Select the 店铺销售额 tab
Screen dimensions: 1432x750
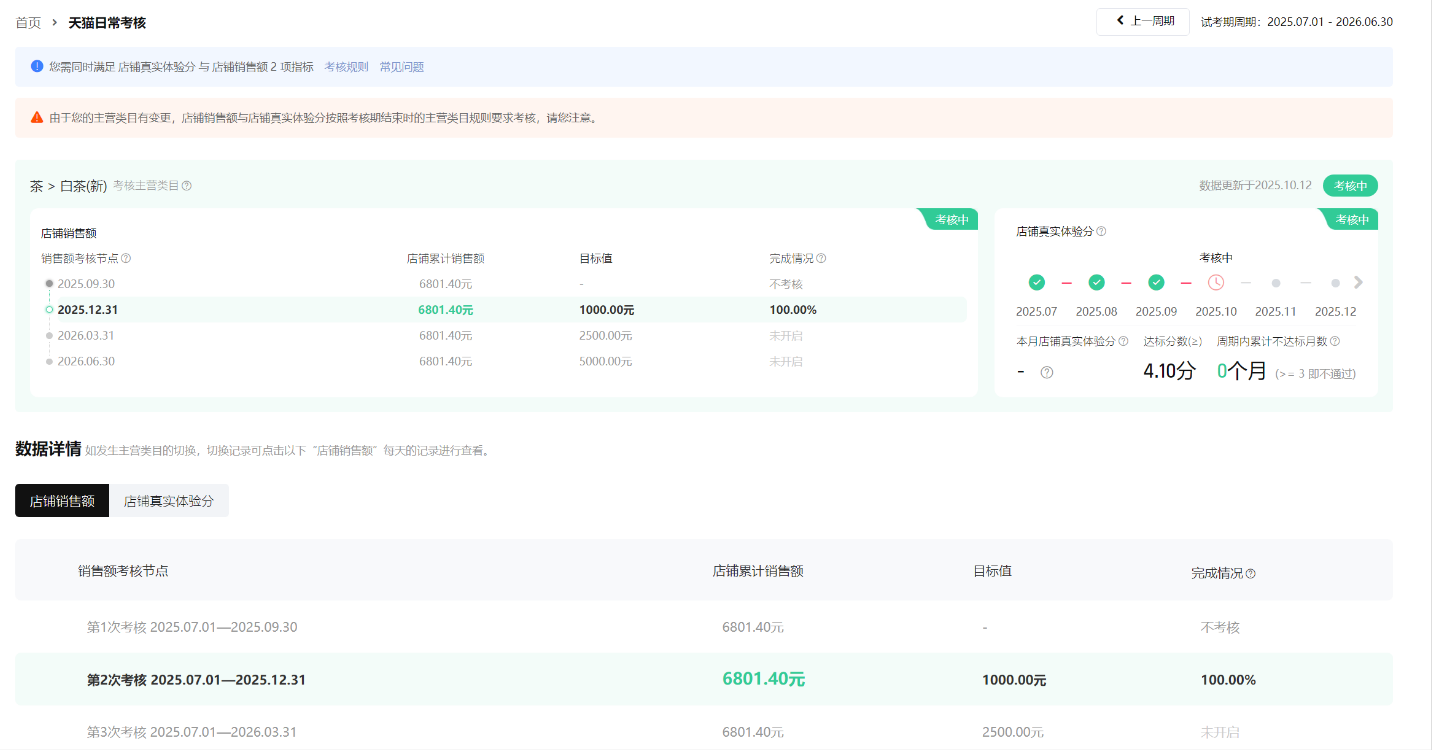62,501
